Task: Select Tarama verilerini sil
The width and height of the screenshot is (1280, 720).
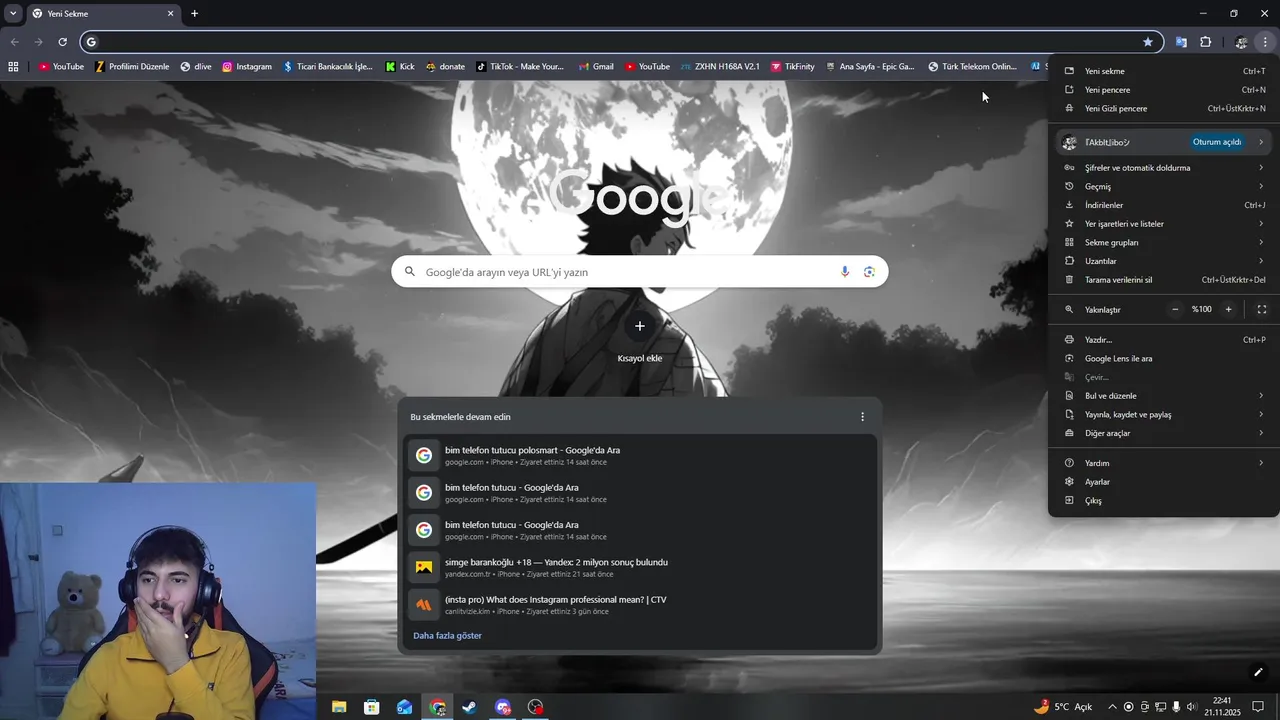Action: 1165,280
